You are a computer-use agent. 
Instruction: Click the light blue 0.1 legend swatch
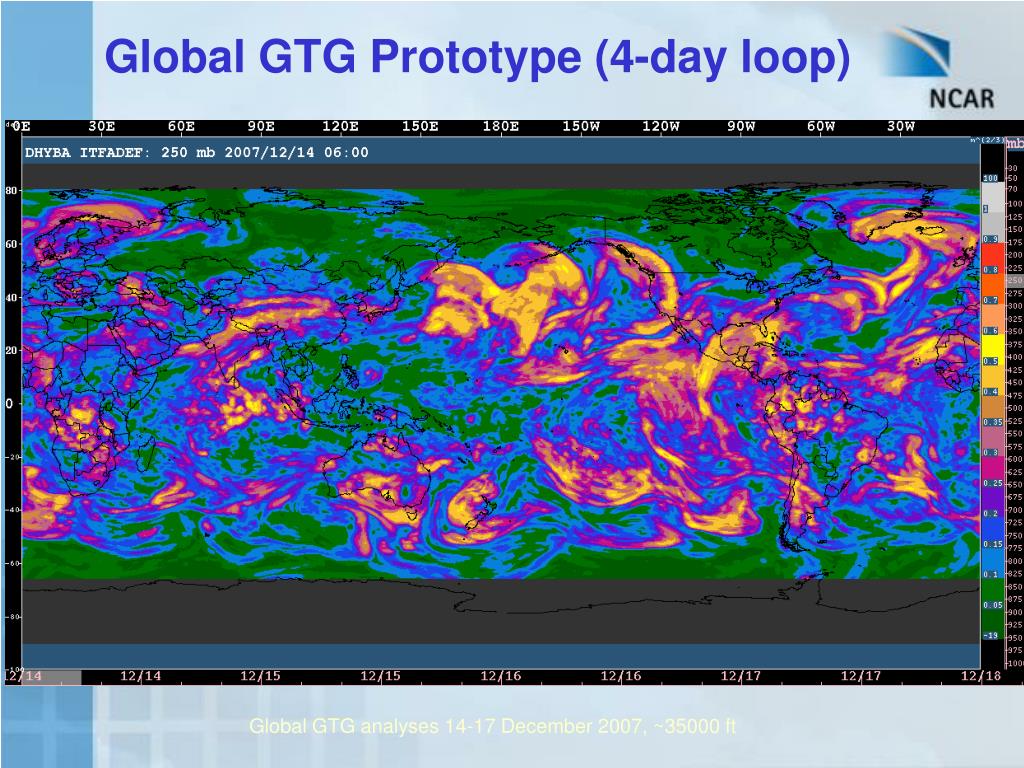click(x=993, y=564)
